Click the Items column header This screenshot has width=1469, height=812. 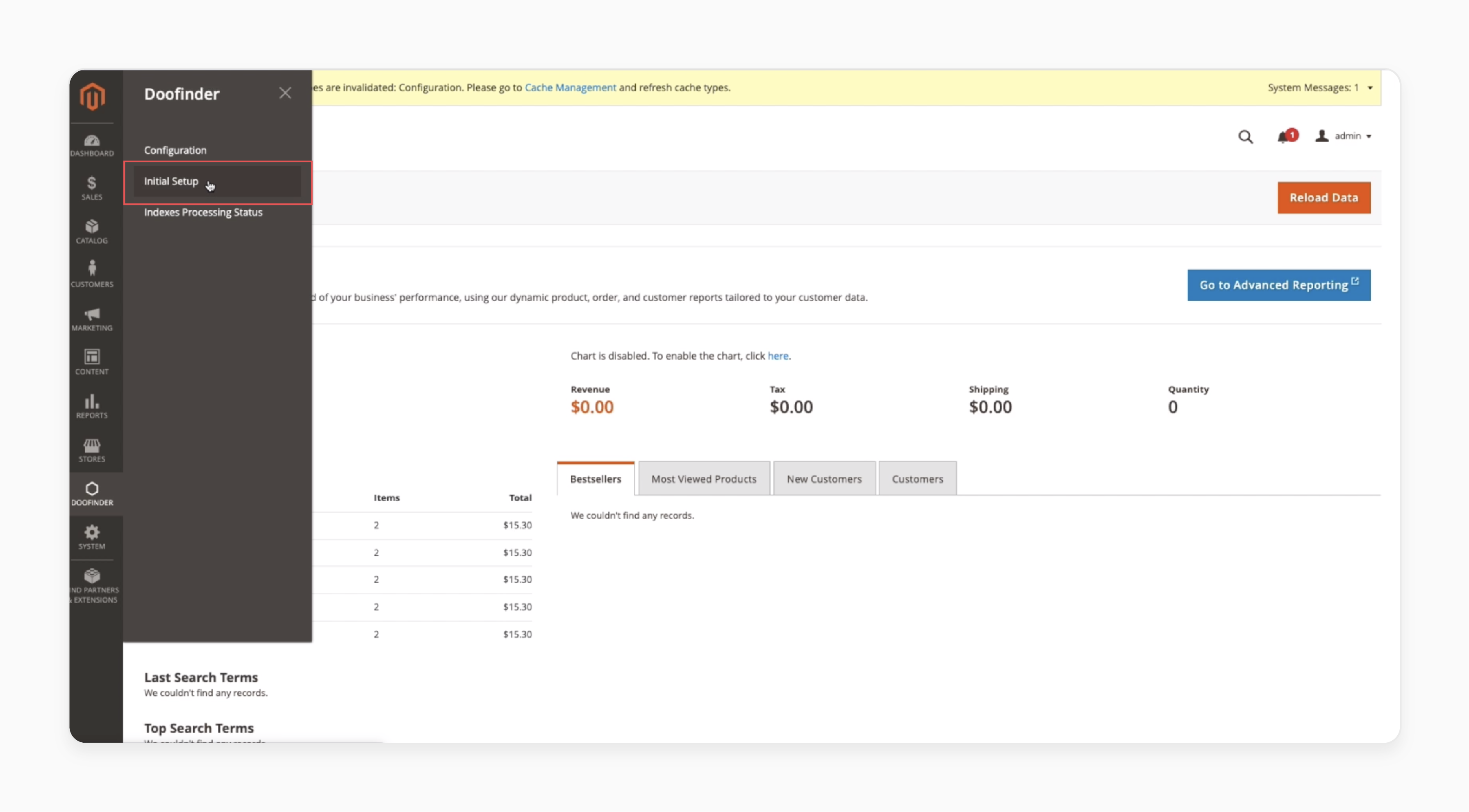click(386, 498)
